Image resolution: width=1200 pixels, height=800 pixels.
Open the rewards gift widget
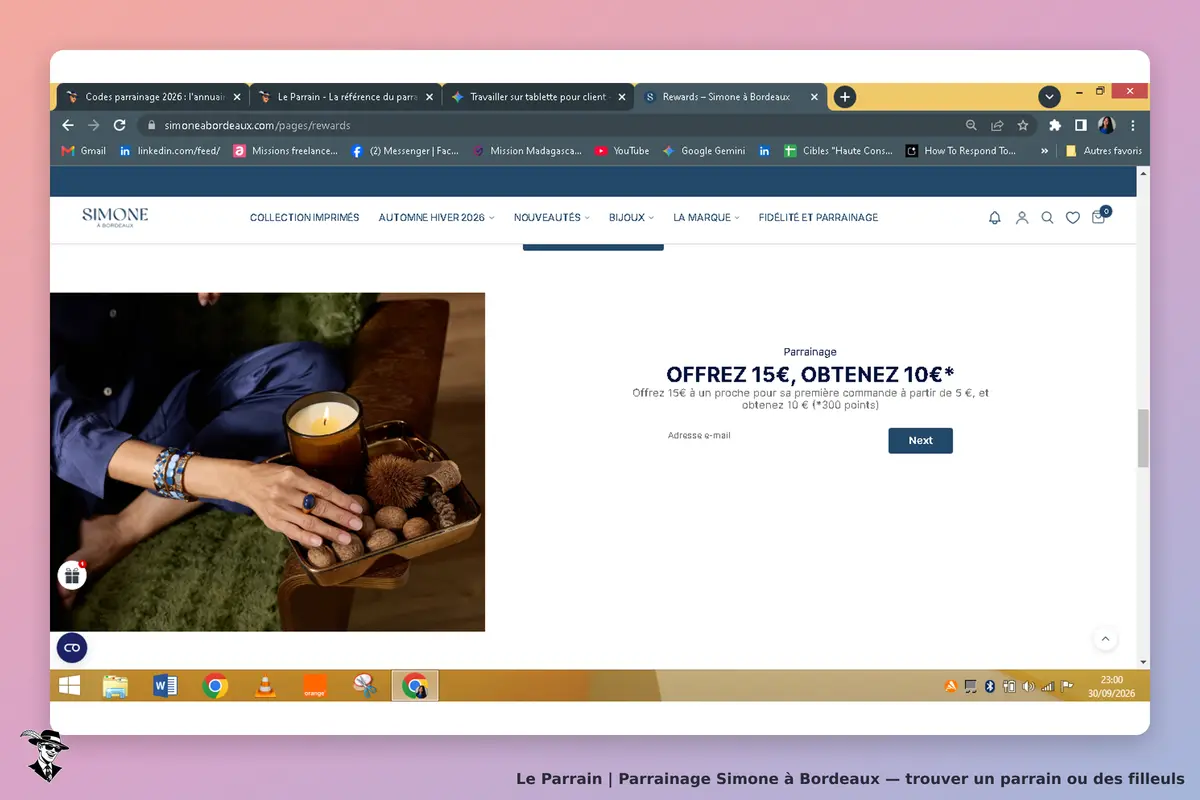[x=72, y=575]
